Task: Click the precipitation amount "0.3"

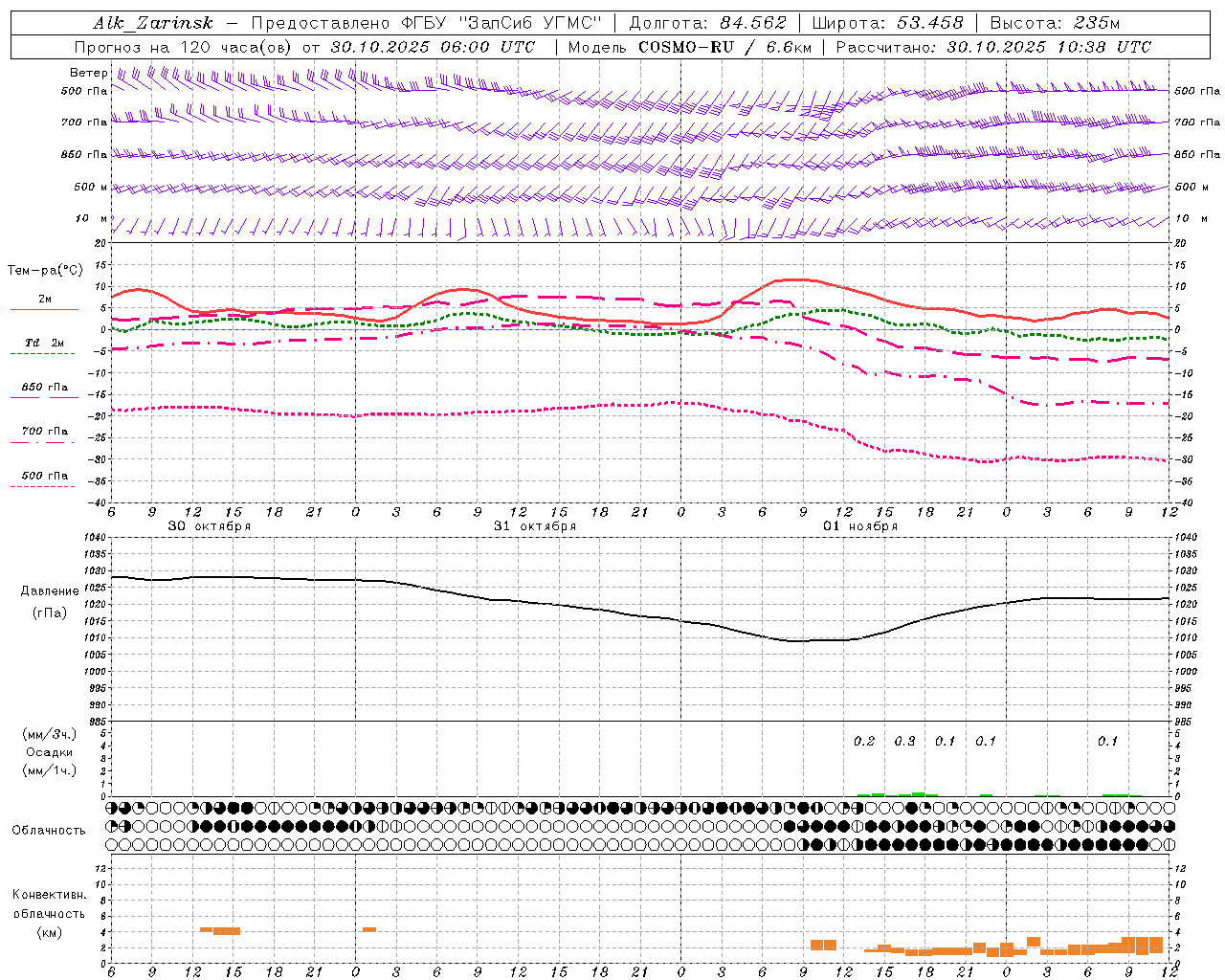Action: pyautogui.click(x=904, y=741)
